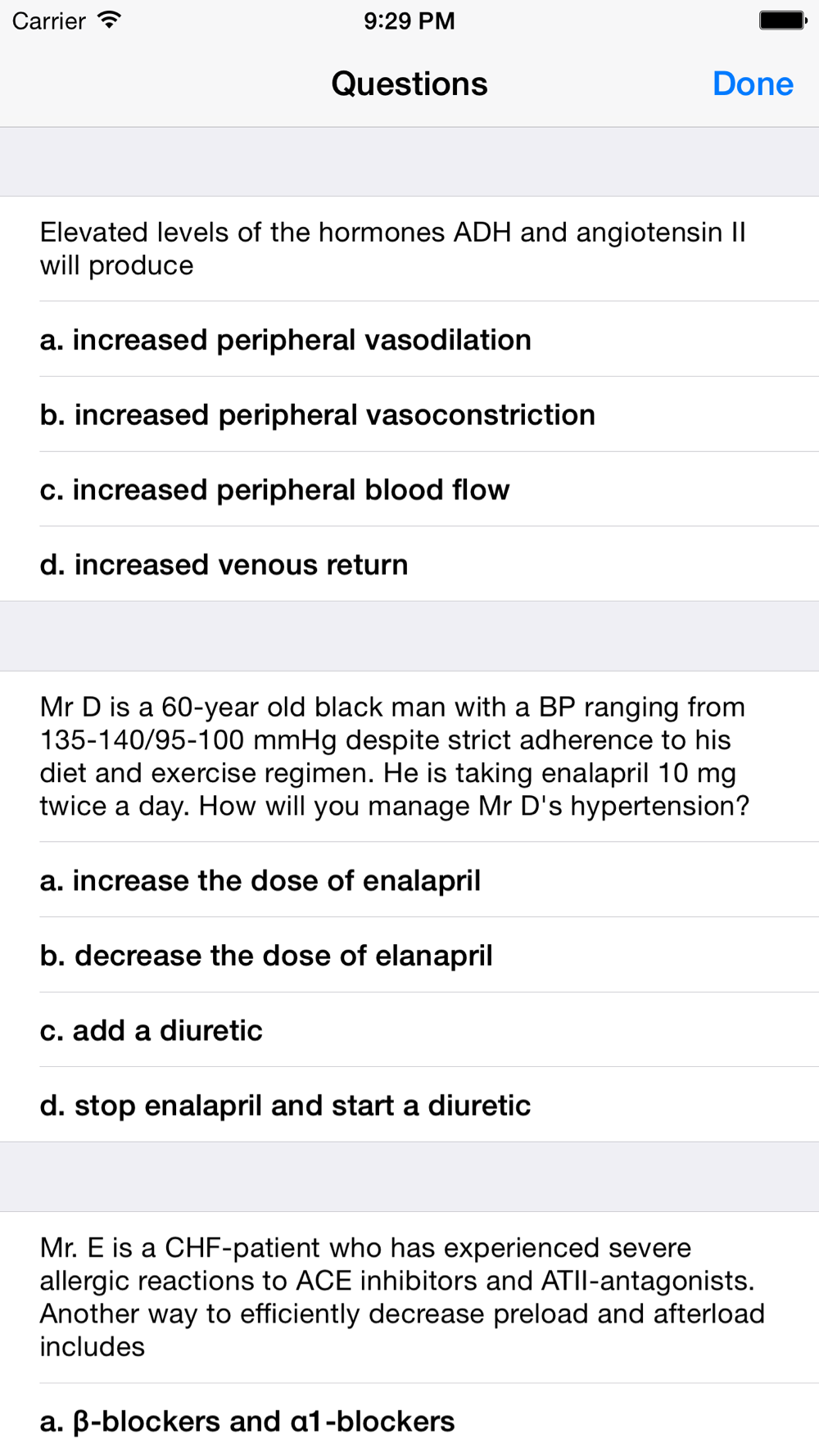The image size is (819, 1456).
Task: Pick option d. increased venous return
Action: pyautogui.click(x=409, y=564)
